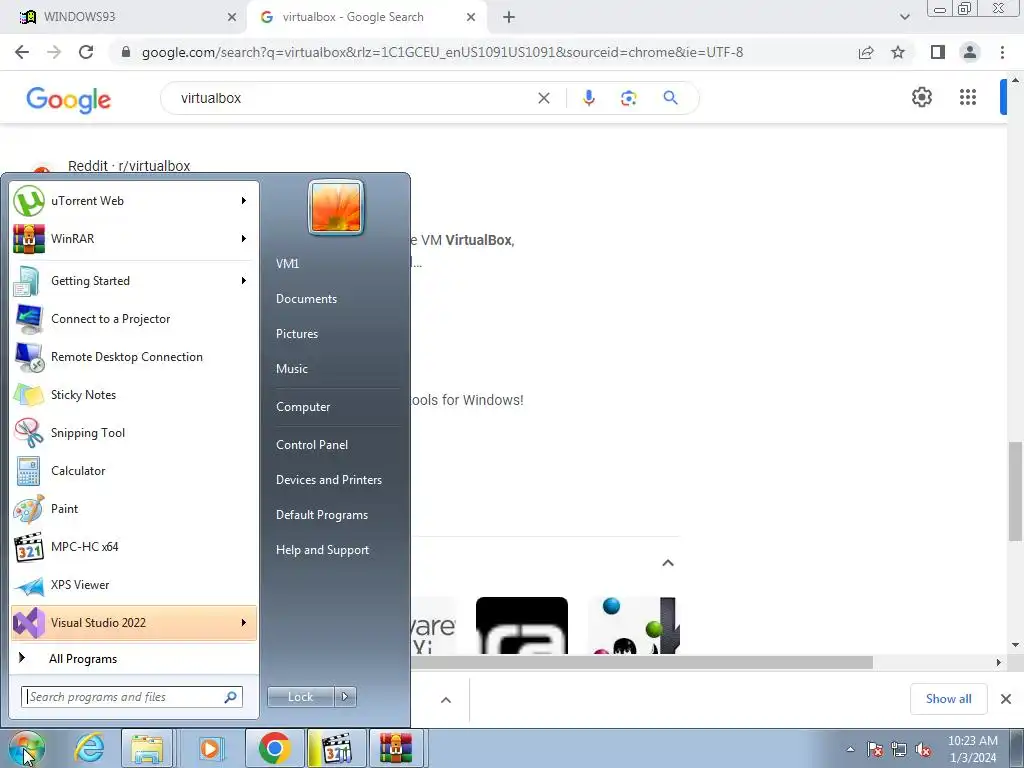Viewport: 1024px width, 768px height.
Task: Open Documents from Start menu
Action: click(306, 299)
